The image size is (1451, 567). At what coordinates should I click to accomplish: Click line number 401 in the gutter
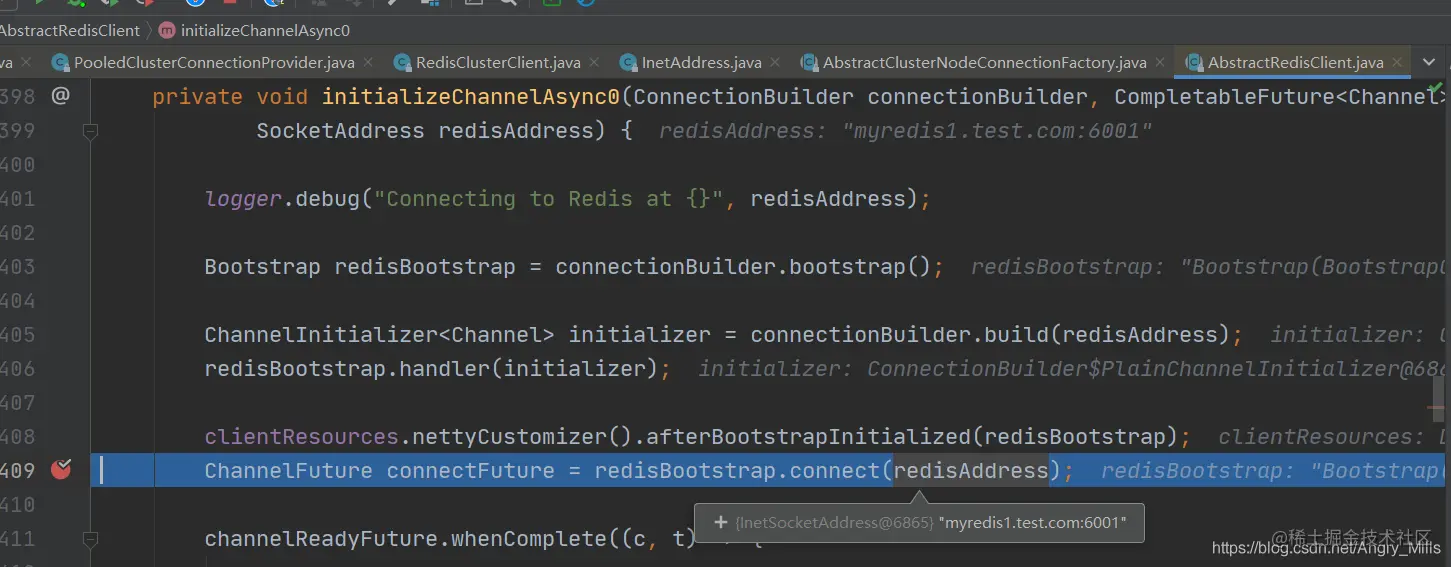click(18, 199)
